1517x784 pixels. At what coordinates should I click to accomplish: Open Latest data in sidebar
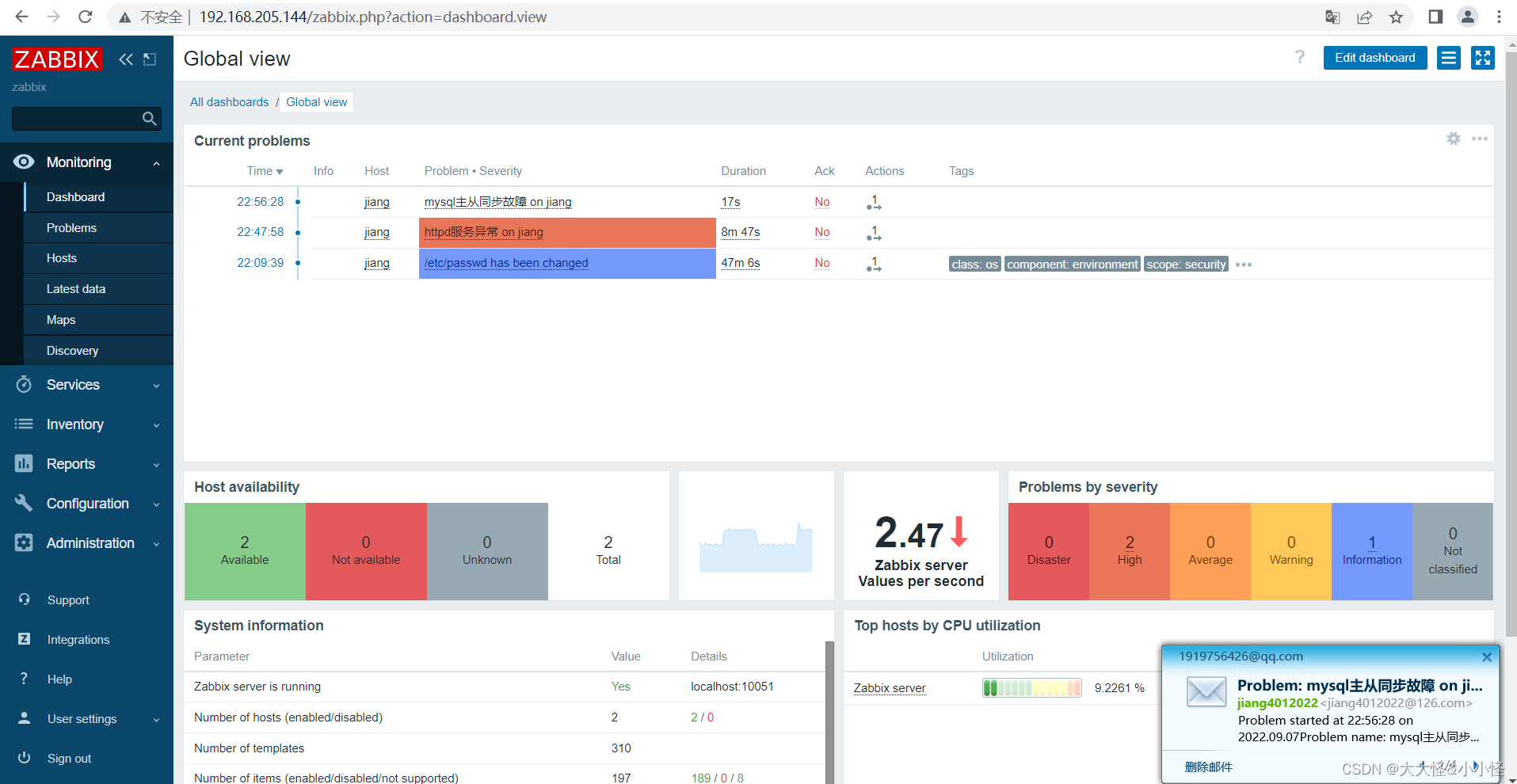coord(98,289)
